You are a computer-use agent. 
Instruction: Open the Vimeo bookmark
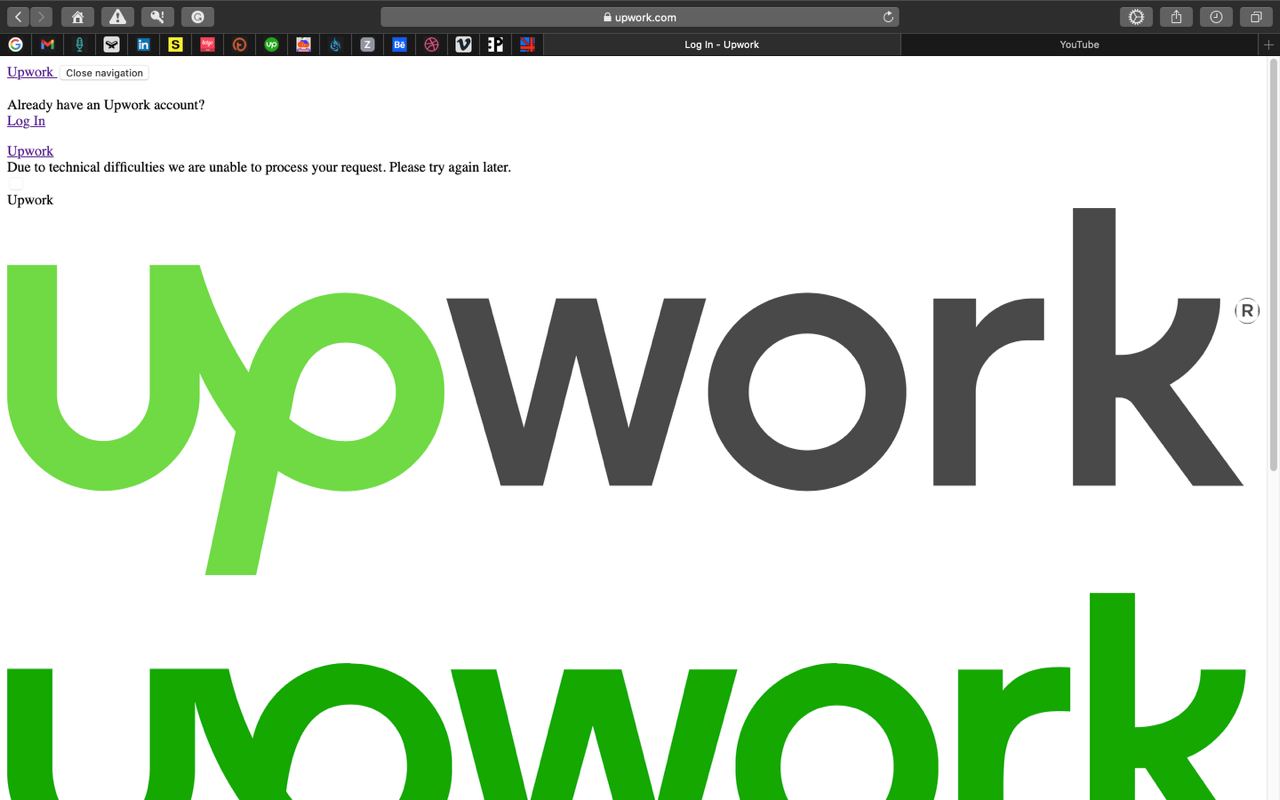pyautogui.click(x=463, y=44)
